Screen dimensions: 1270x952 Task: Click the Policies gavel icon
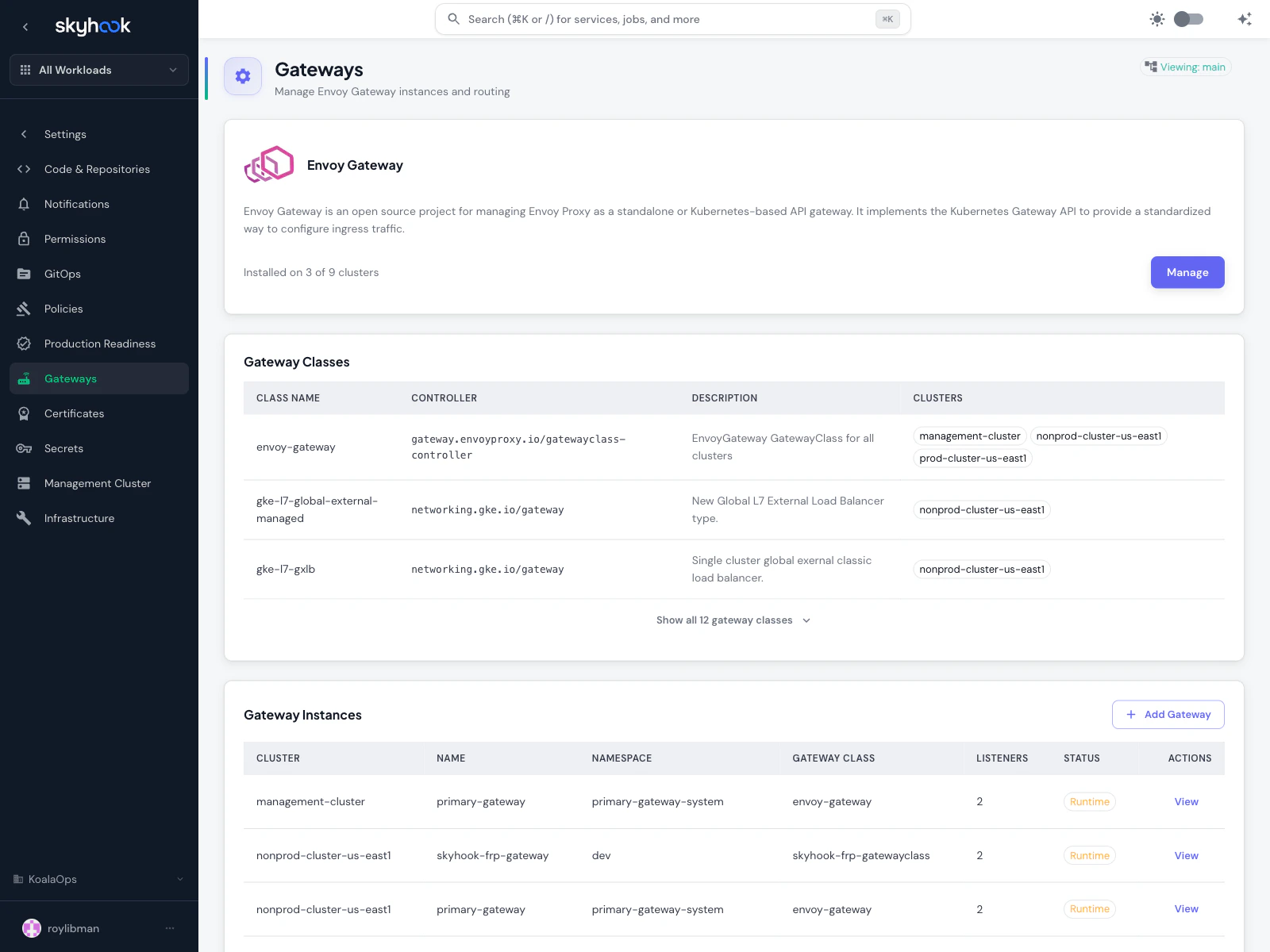[24, 309]
